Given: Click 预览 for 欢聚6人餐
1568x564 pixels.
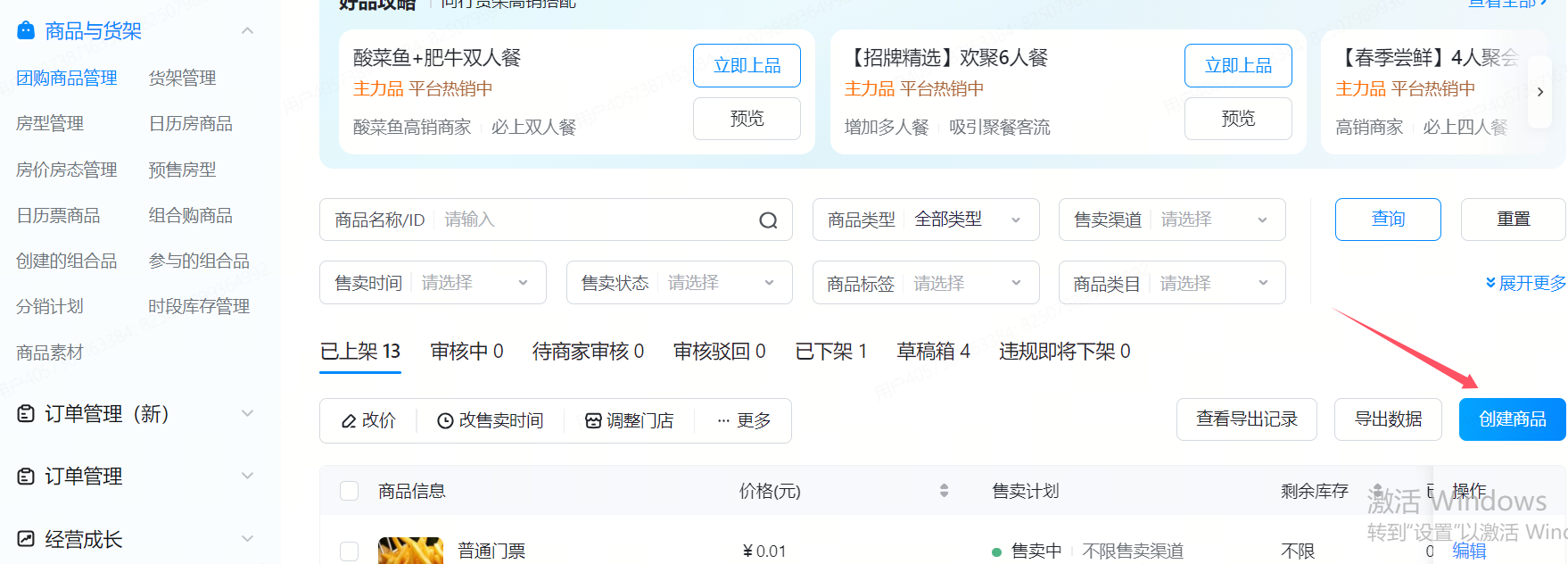Looking at the screenshot, I should point(1238,119).
